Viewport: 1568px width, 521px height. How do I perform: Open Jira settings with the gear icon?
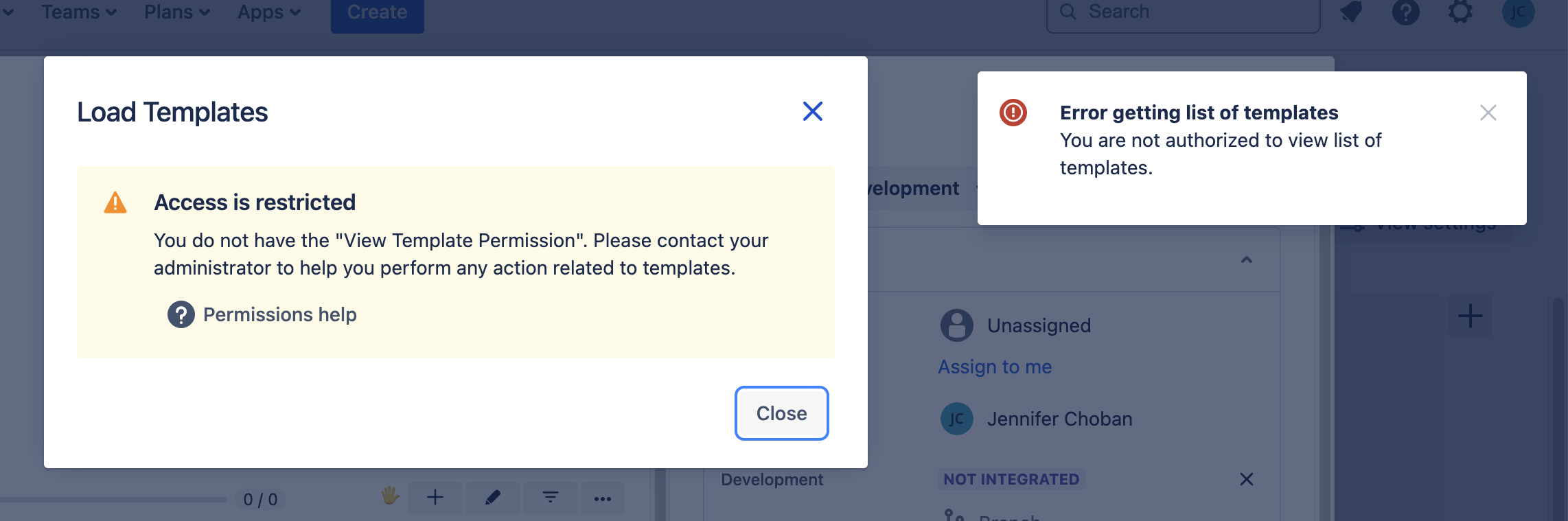coord(1461,12)
